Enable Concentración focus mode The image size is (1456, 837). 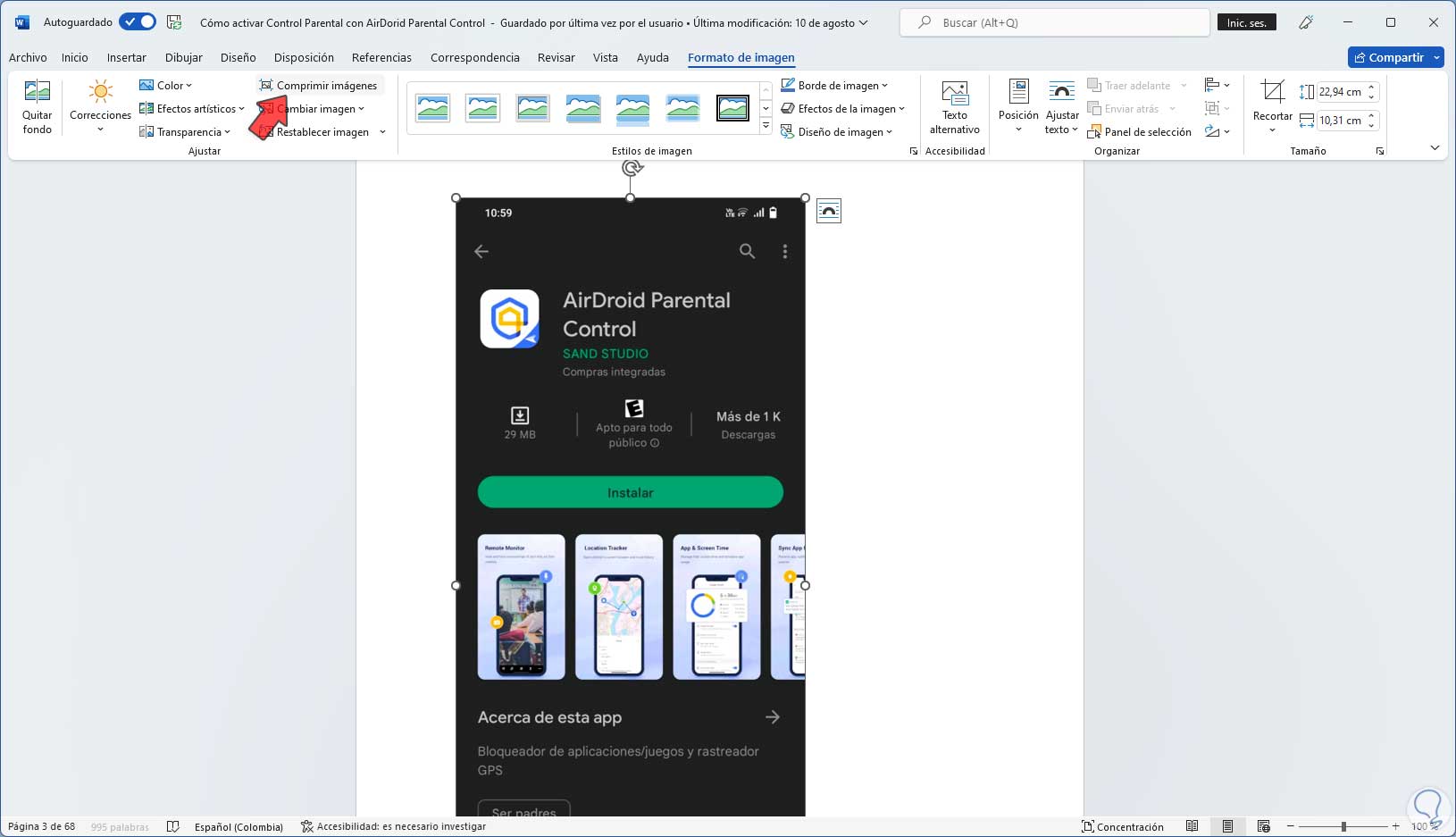click(1123, 826)
